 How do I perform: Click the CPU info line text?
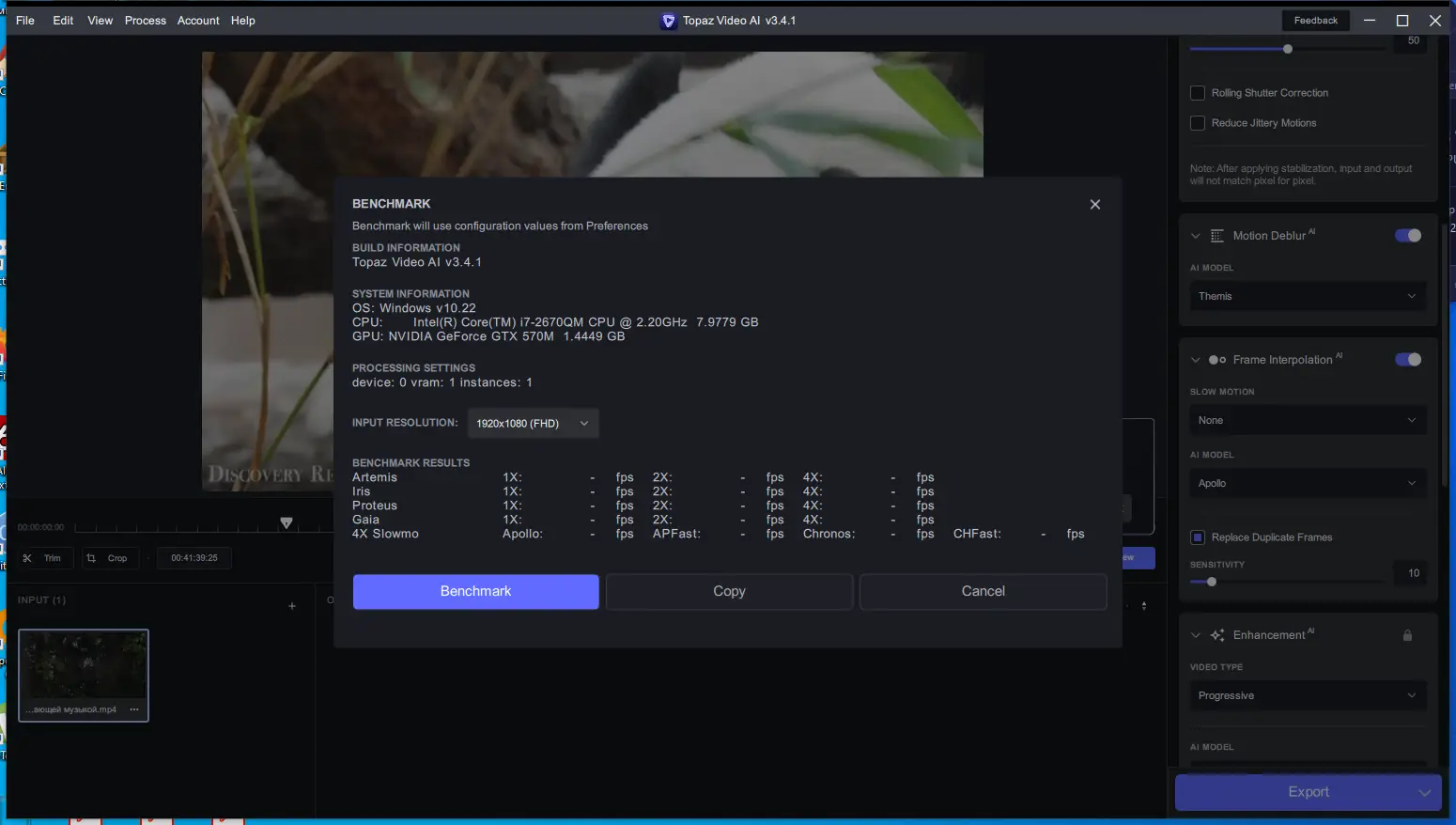click(x=555, y=322)
